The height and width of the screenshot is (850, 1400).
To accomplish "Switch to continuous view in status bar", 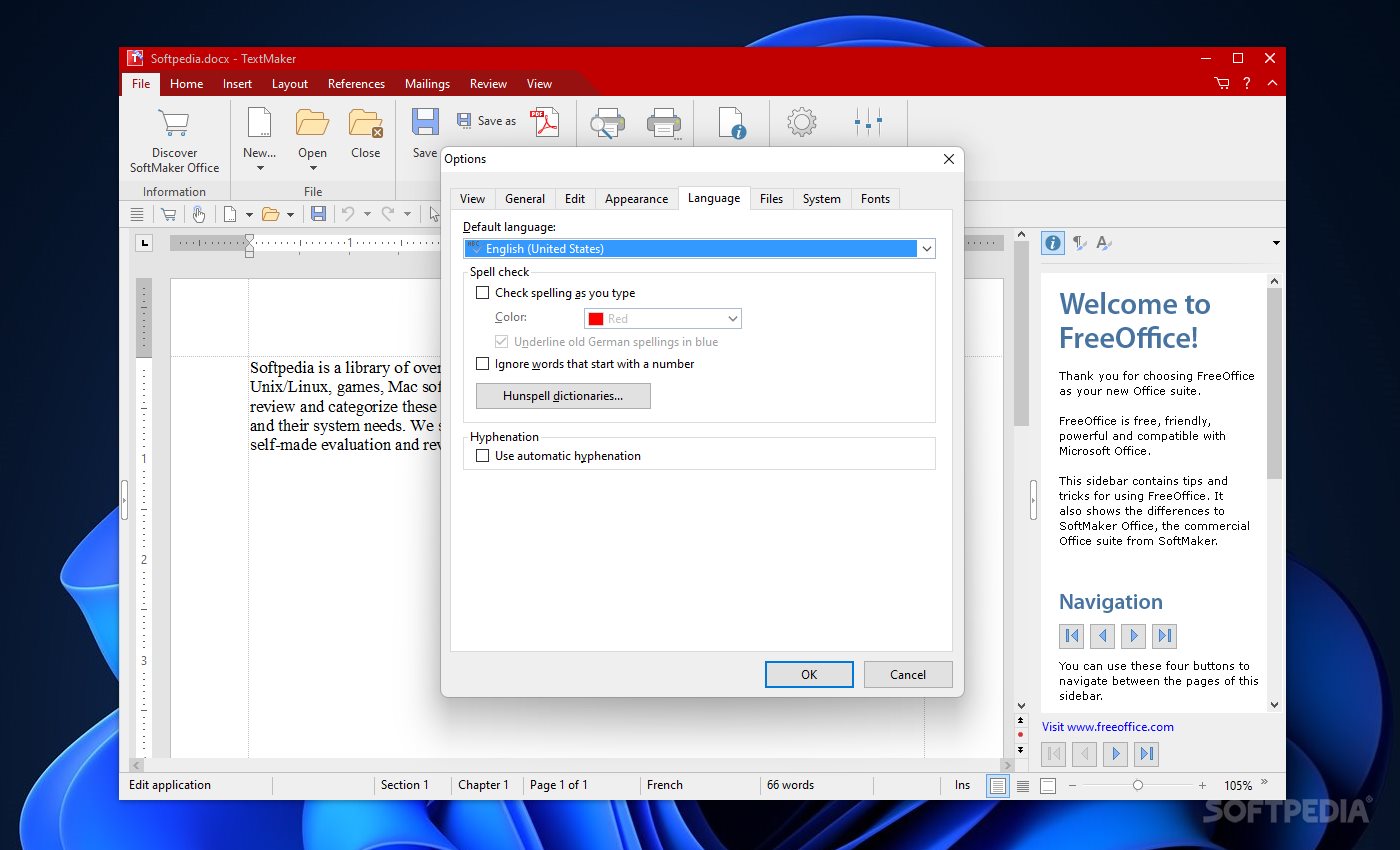I will point(1023,786).
